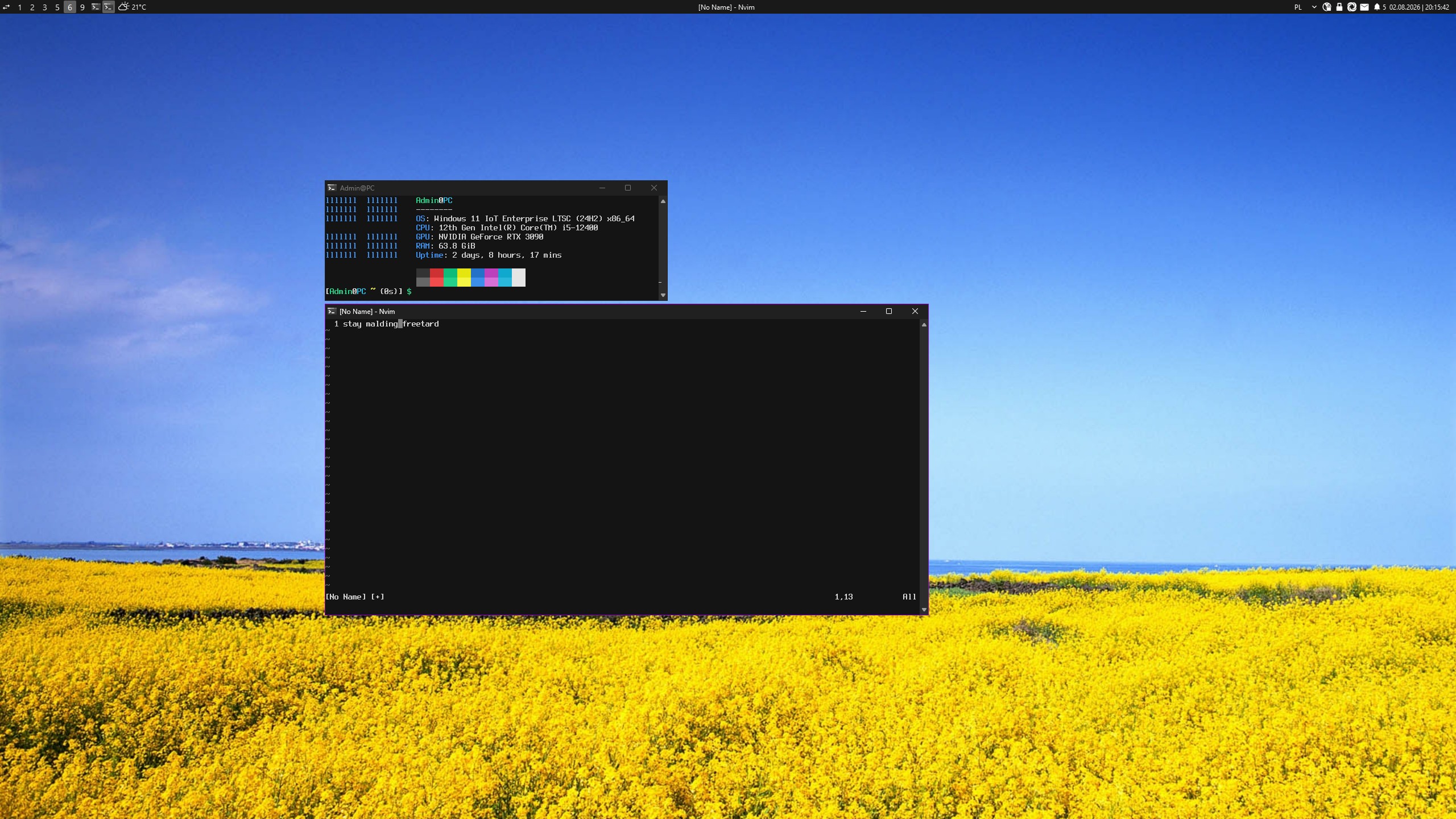Click line number 1 in Nvim gutter
Image resolution: width=1456 pixels, height=819 pixels.
tap(337, 324)
